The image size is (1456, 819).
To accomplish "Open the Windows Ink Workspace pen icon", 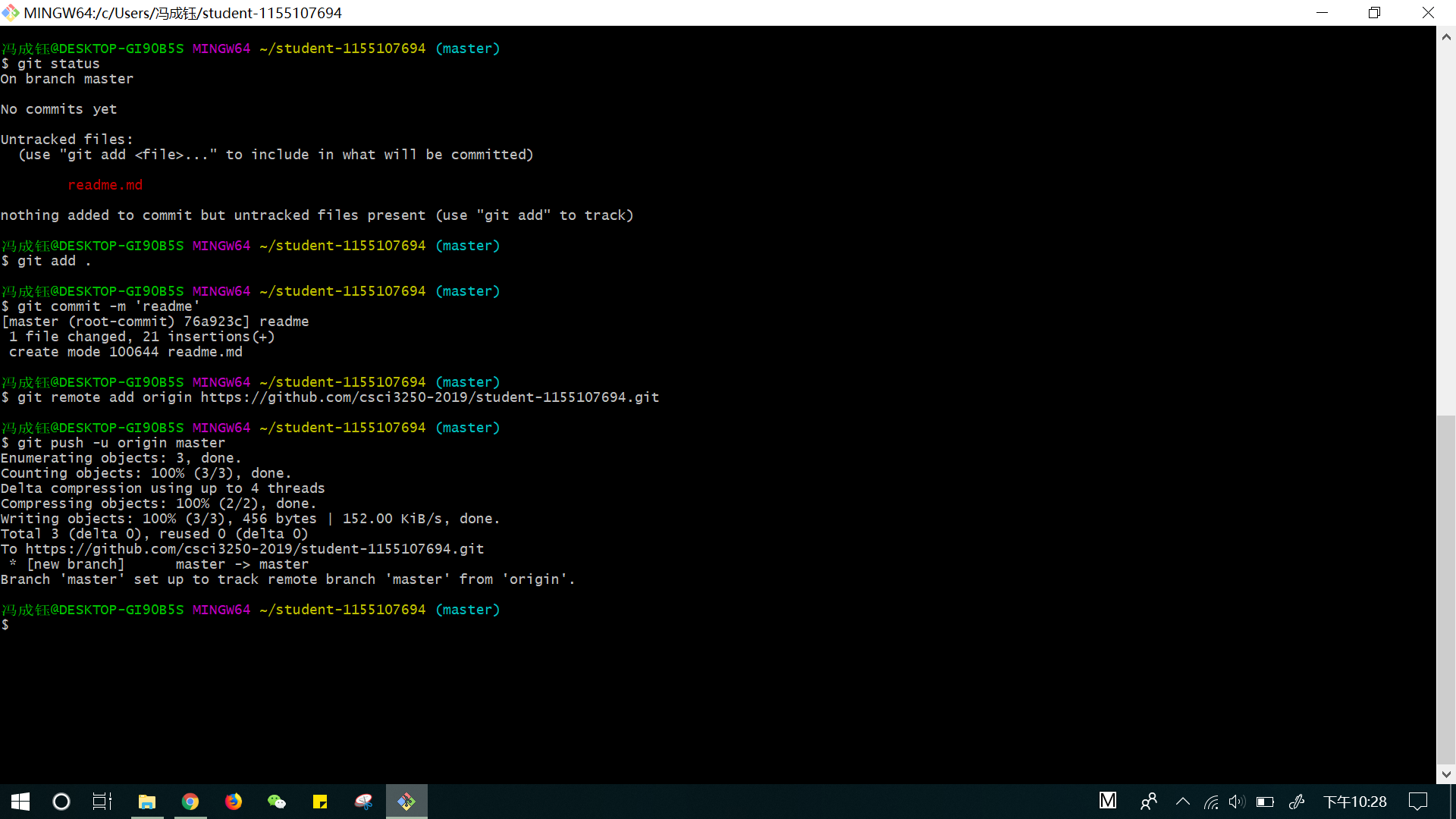I will point(1297,802).
